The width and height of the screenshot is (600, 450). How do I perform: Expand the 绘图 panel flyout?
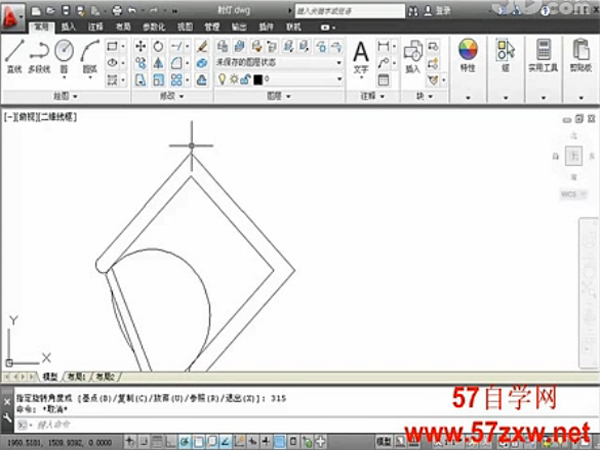coord(65,96)
